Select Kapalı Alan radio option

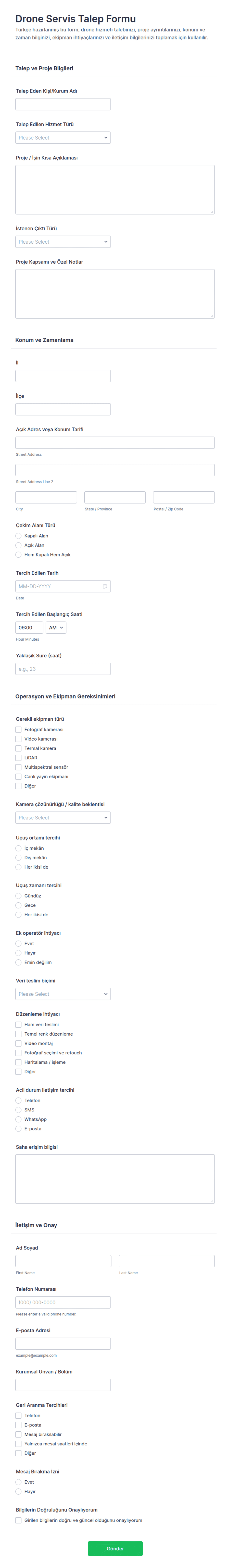[18, 536]
